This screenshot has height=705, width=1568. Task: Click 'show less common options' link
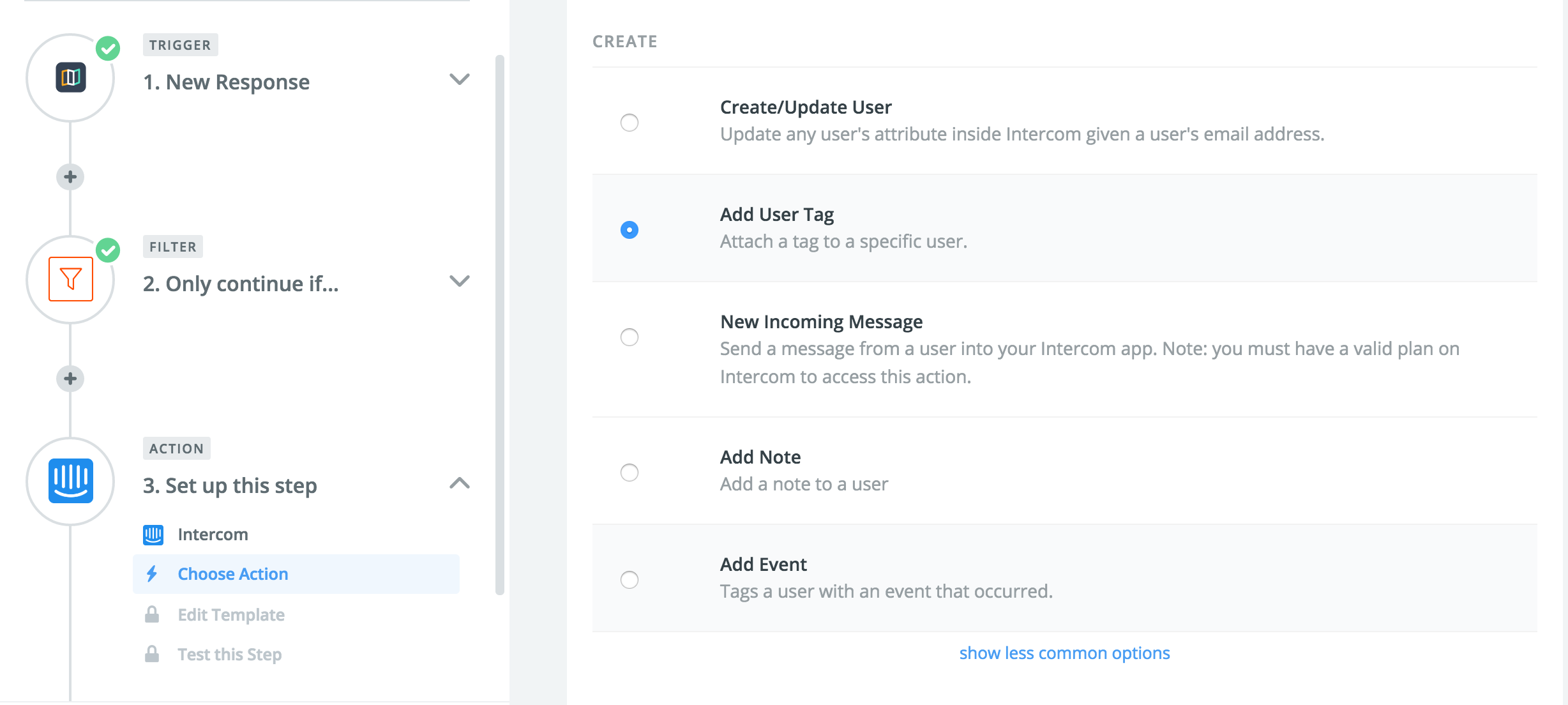pyautogui.click(x=1064, y=653)
